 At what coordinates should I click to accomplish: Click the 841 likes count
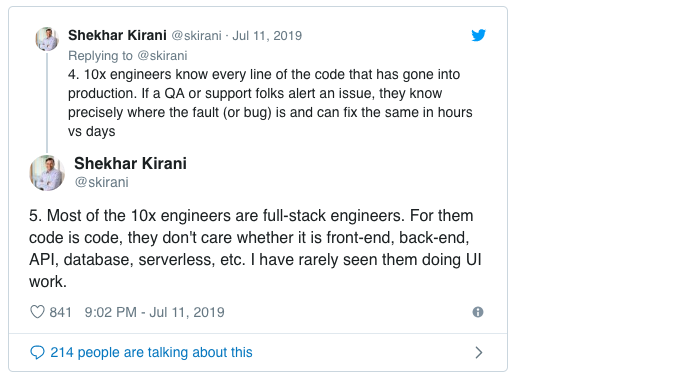(60, 312)
